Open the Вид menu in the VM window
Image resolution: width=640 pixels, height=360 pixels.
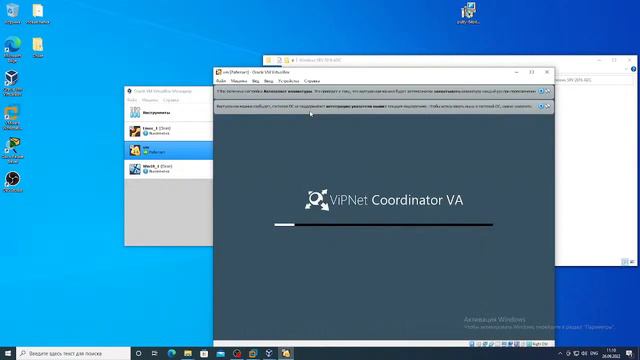pos(256,81)
